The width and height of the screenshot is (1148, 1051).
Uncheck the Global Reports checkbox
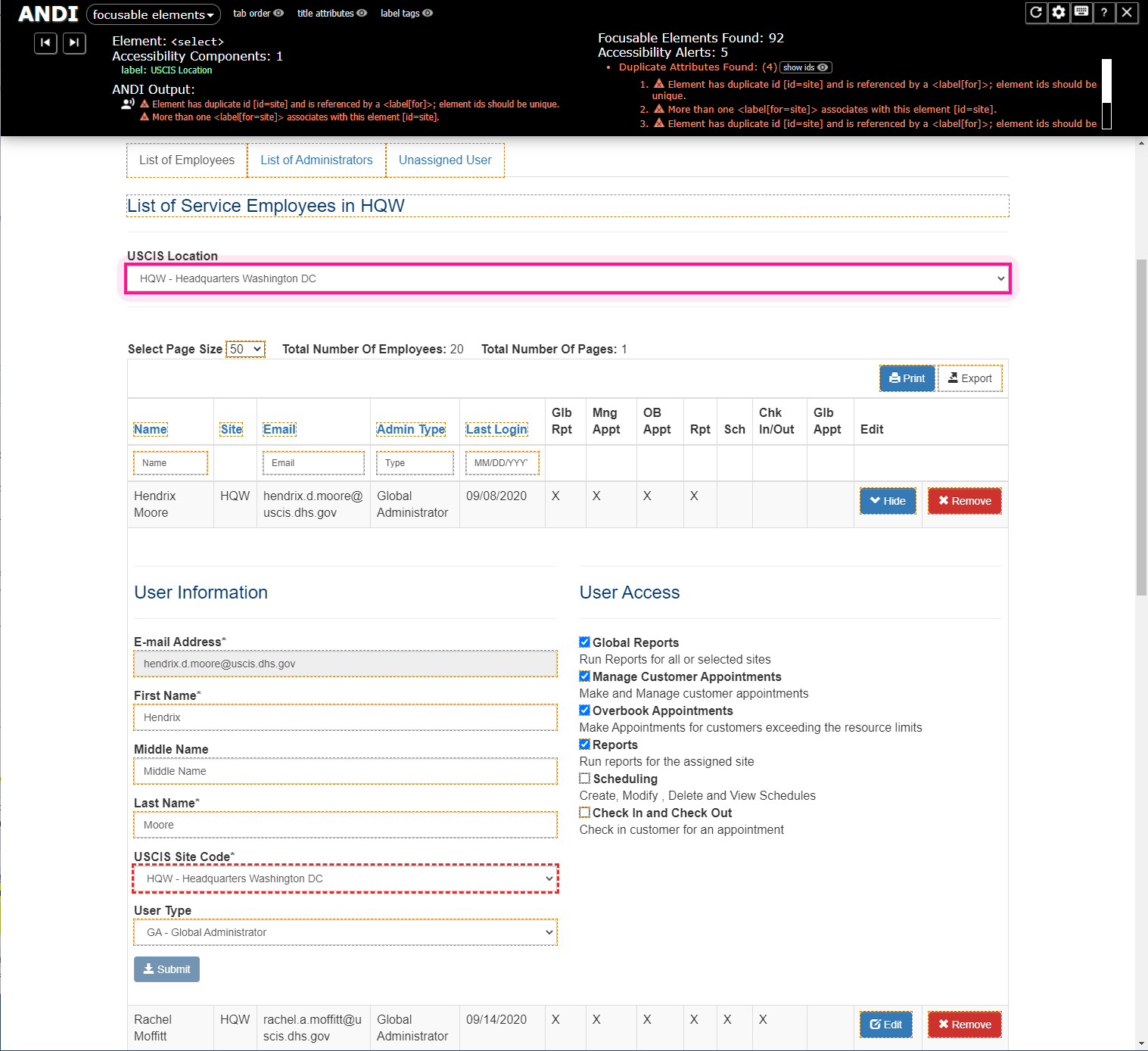585,642
